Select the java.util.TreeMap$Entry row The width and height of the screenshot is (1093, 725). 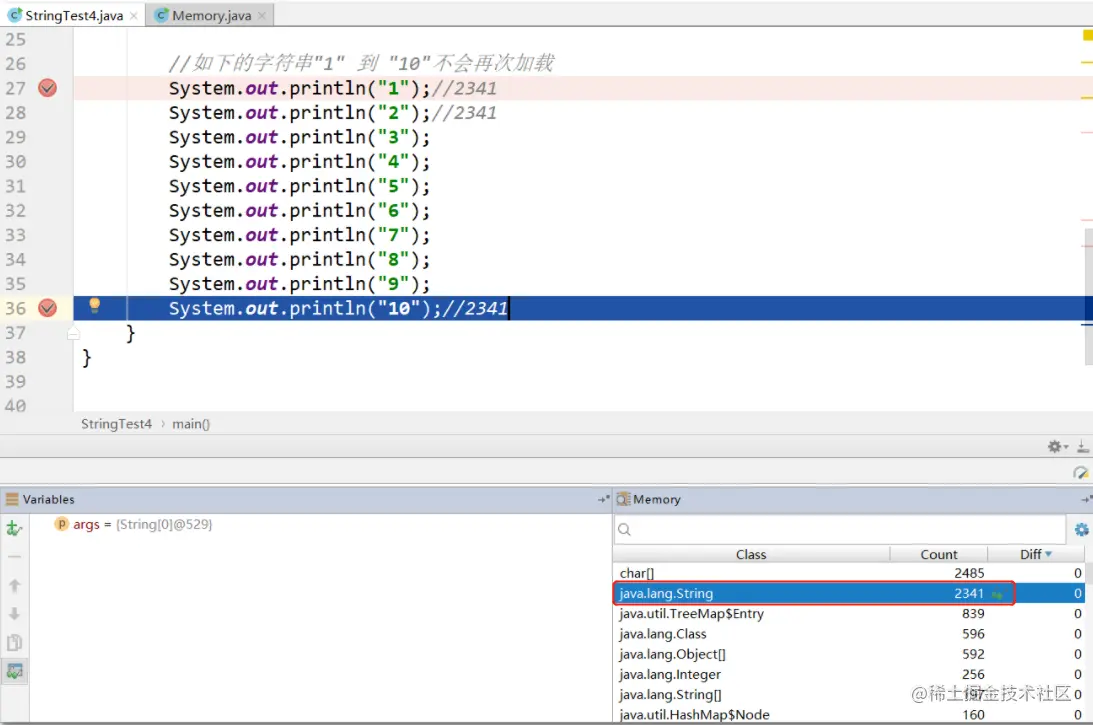pyautogui.click(x=849, y=613)
